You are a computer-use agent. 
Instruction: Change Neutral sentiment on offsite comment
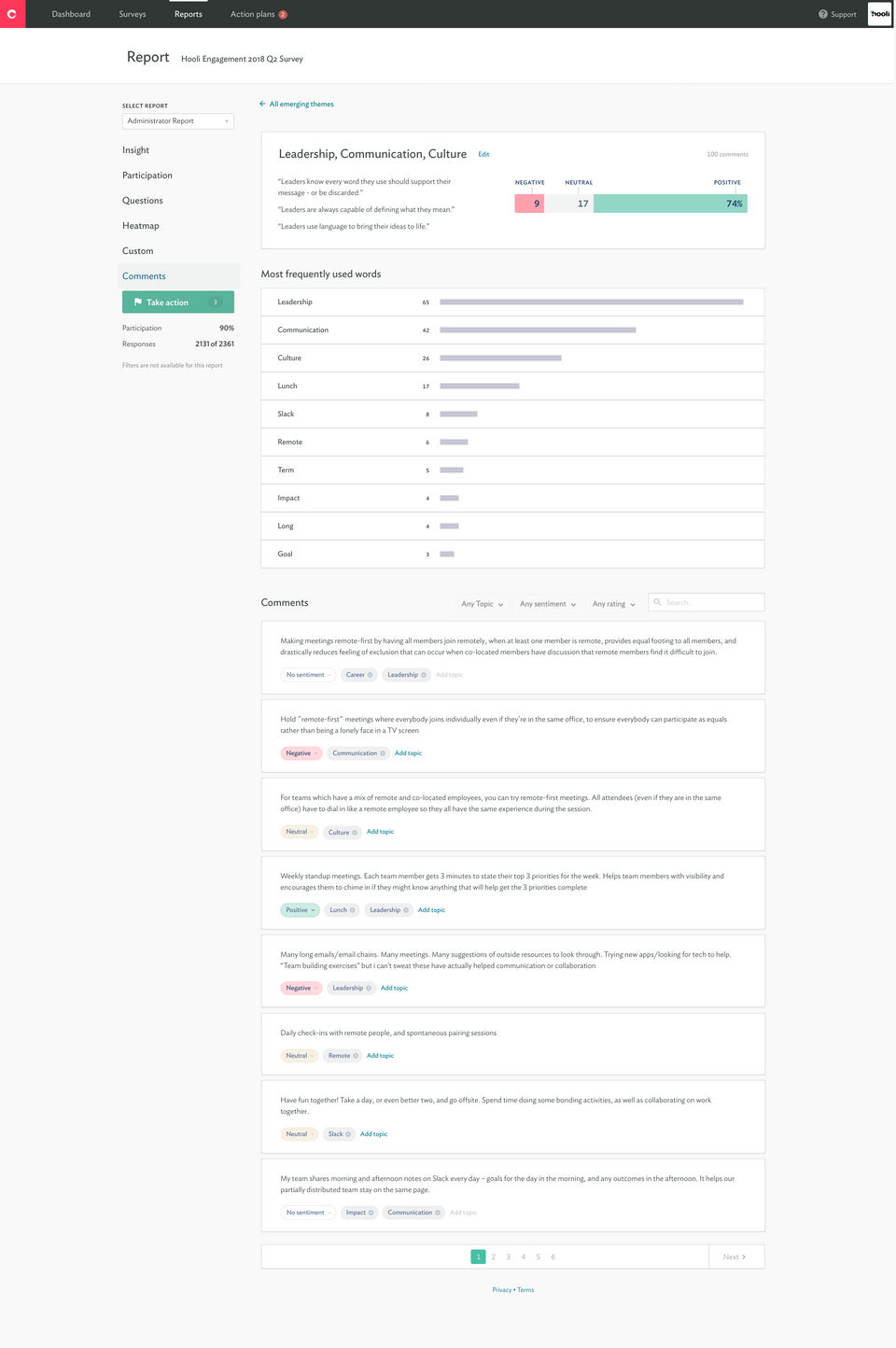(299, 1134)
